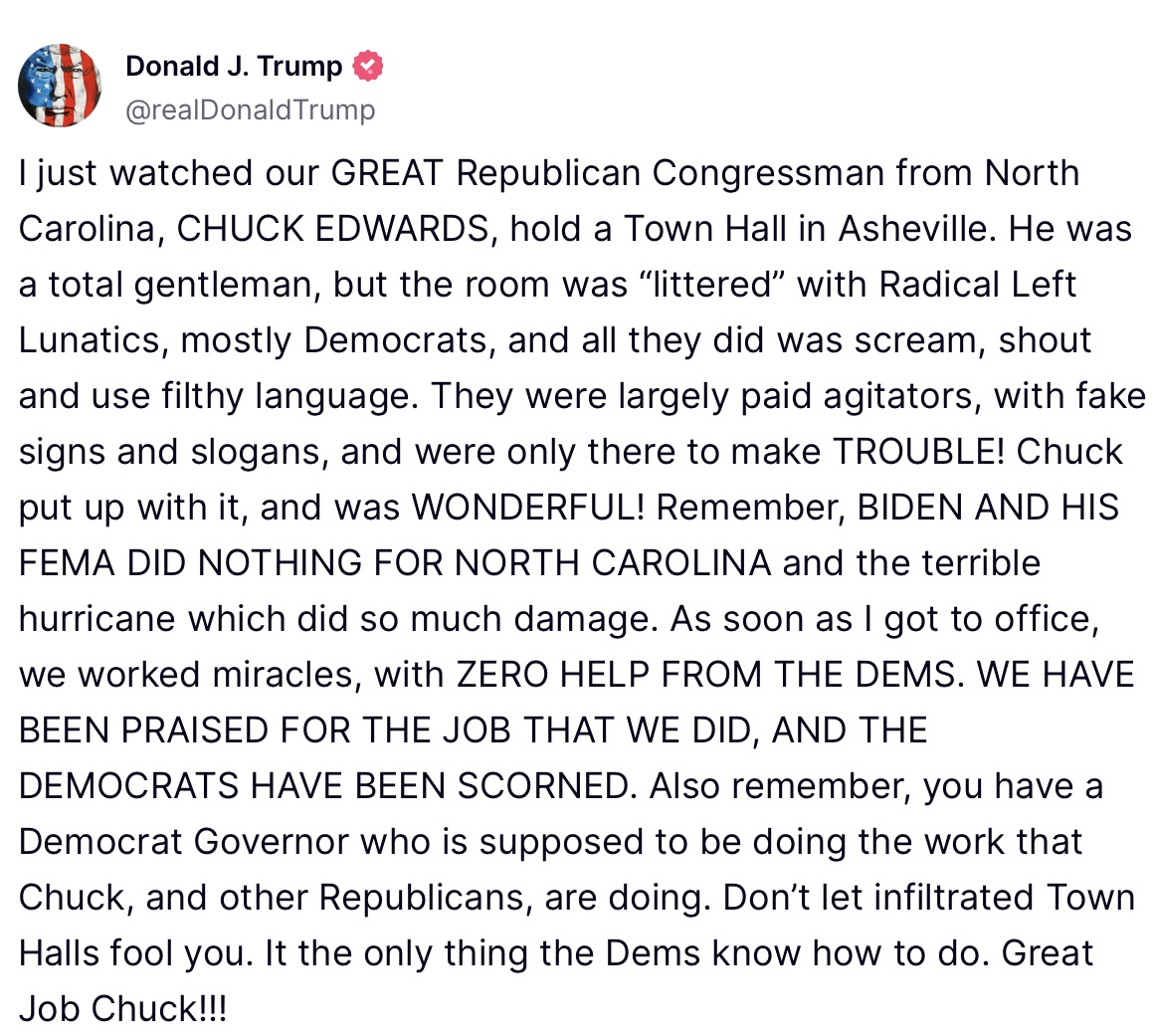Click the word FEMA in the post
Viewport: 1153px width, 1036px height.
click(x=67, y=563)
